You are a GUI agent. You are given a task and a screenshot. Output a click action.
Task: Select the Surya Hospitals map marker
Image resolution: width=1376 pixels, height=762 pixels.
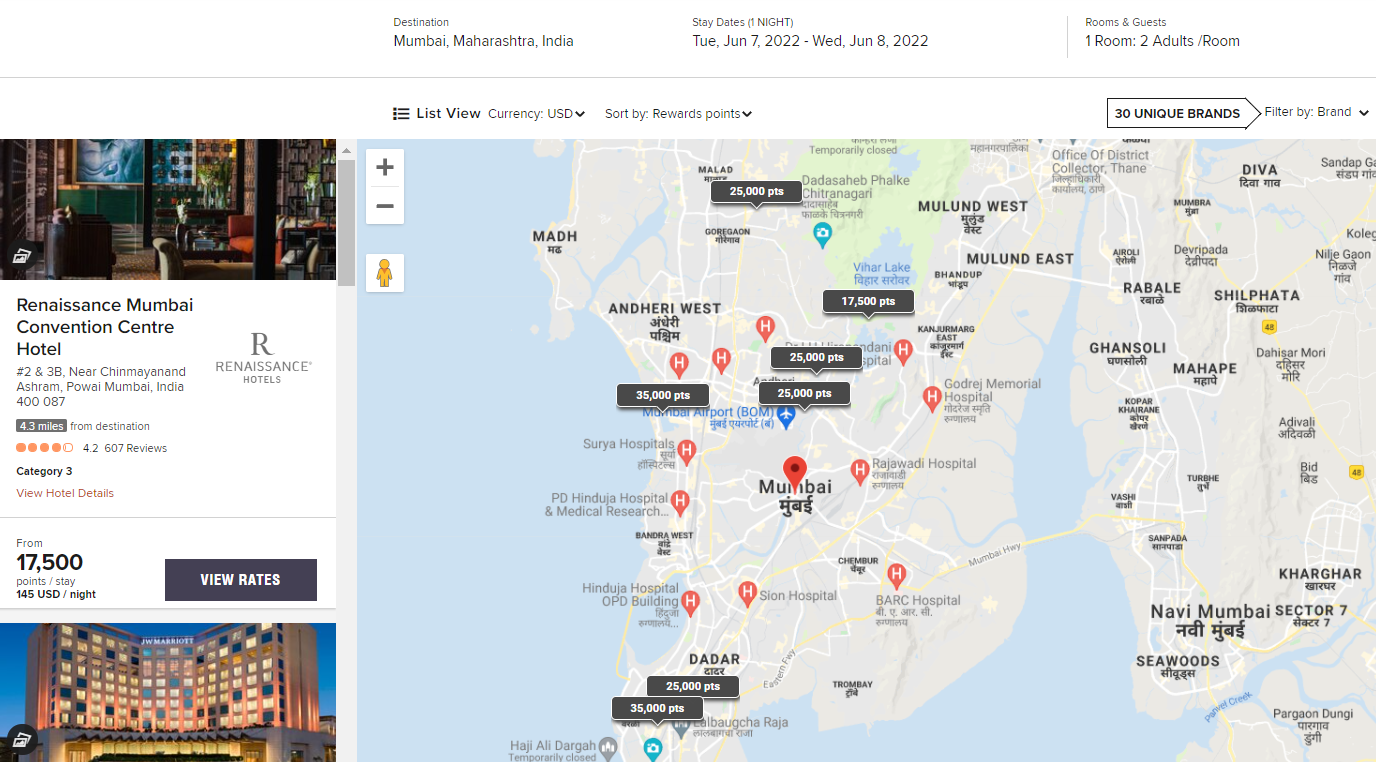[686, 452]
